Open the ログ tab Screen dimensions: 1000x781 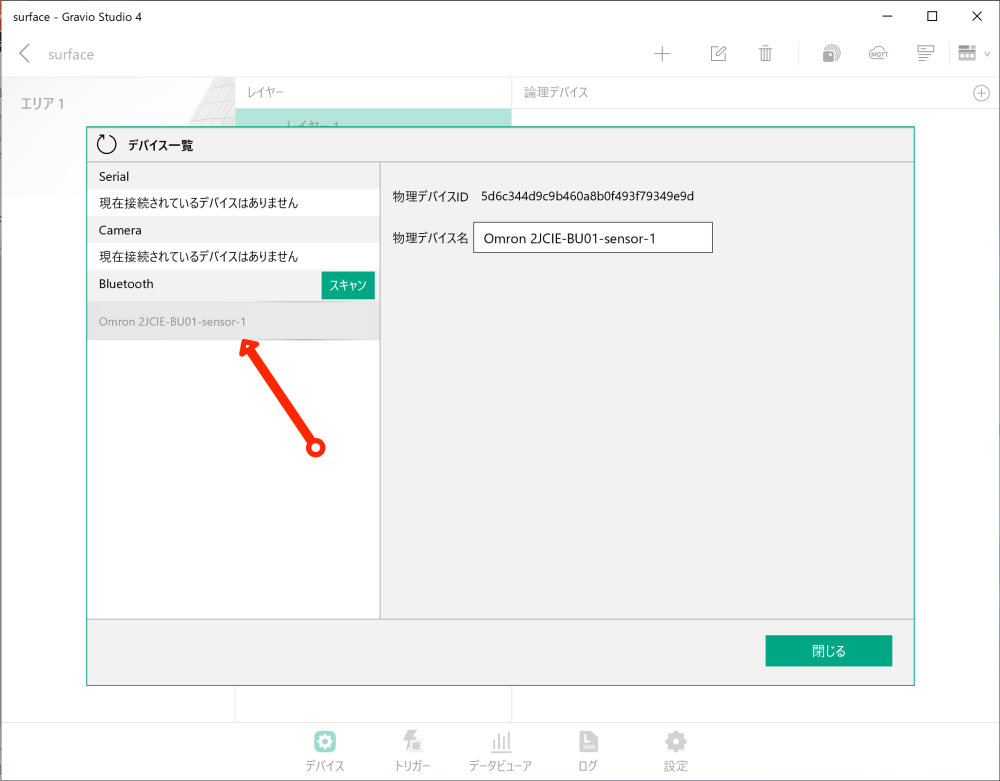588,751
